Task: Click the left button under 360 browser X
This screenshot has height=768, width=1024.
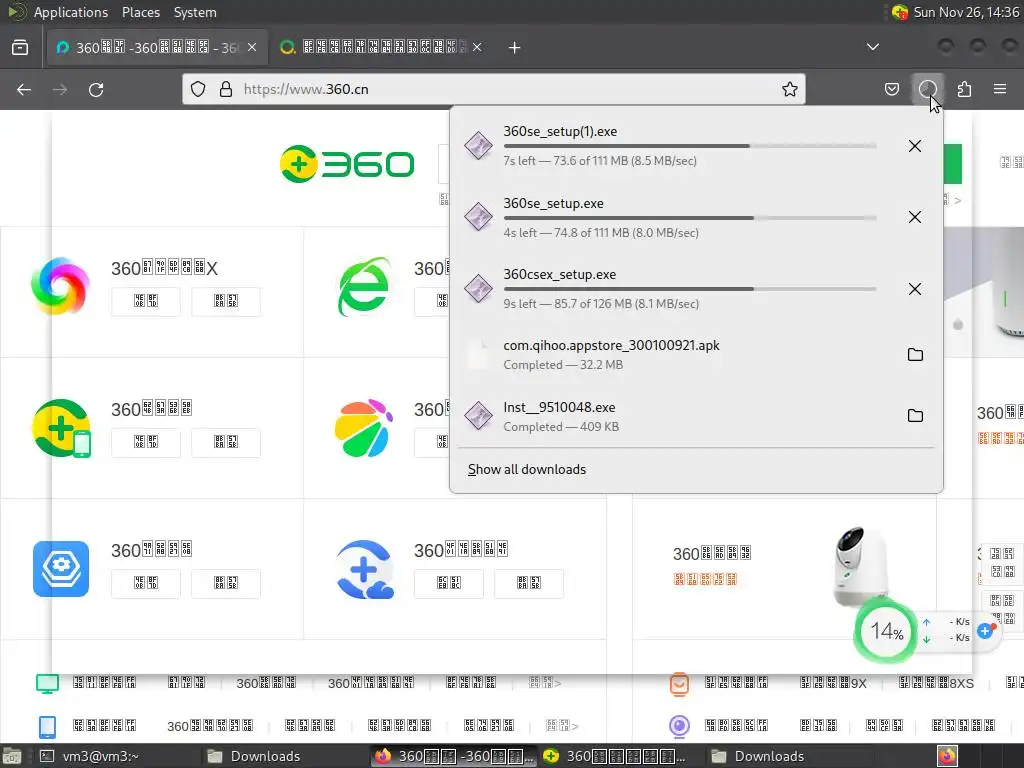Action: coord(146,301)
